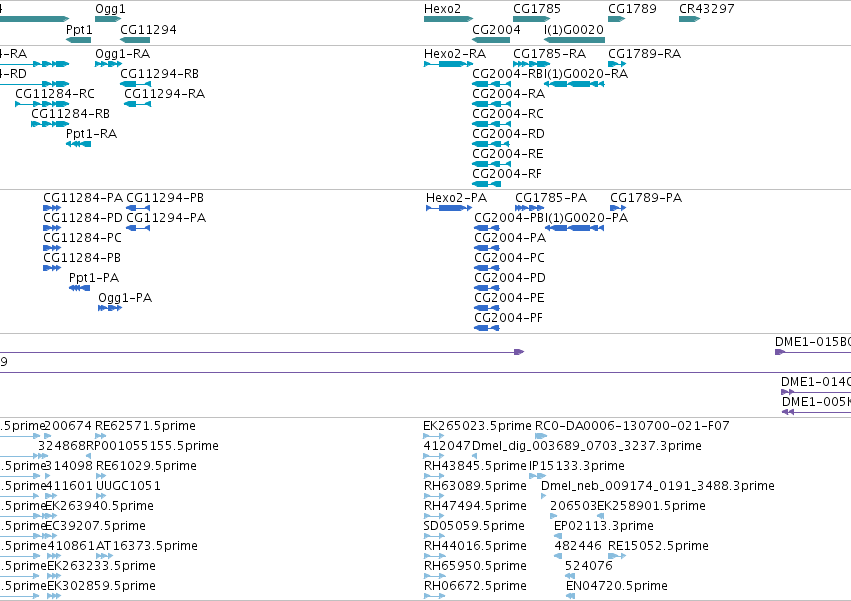This screenshot has width=851, height=601.
Task: Click the l(1)G0020-RA transcript
Action: click(x=574, y=84)
